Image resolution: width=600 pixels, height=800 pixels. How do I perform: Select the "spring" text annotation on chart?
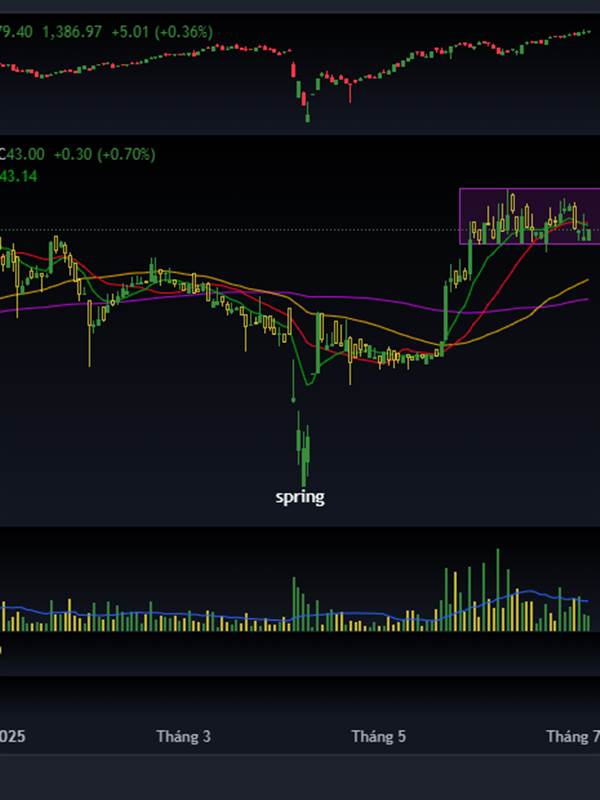pyautogui.click(x=300, y=497)
